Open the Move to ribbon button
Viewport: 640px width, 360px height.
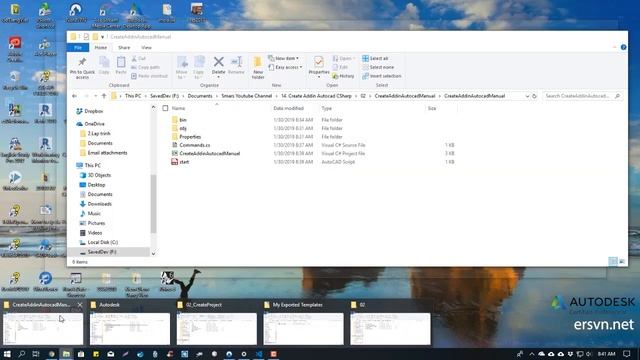click(x=182, y=67)
